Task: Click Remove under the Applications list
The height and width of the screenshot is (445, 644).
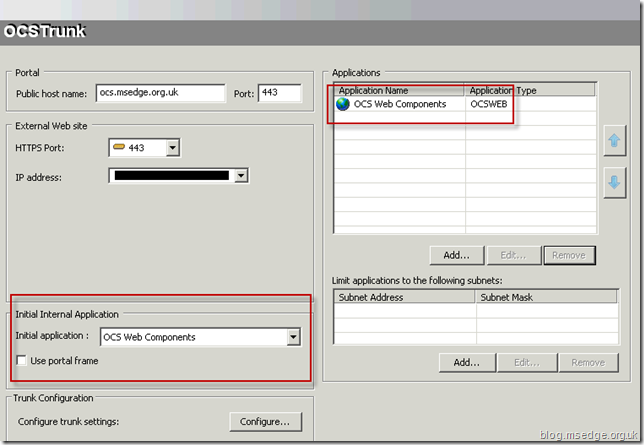Action: point(569,255)
